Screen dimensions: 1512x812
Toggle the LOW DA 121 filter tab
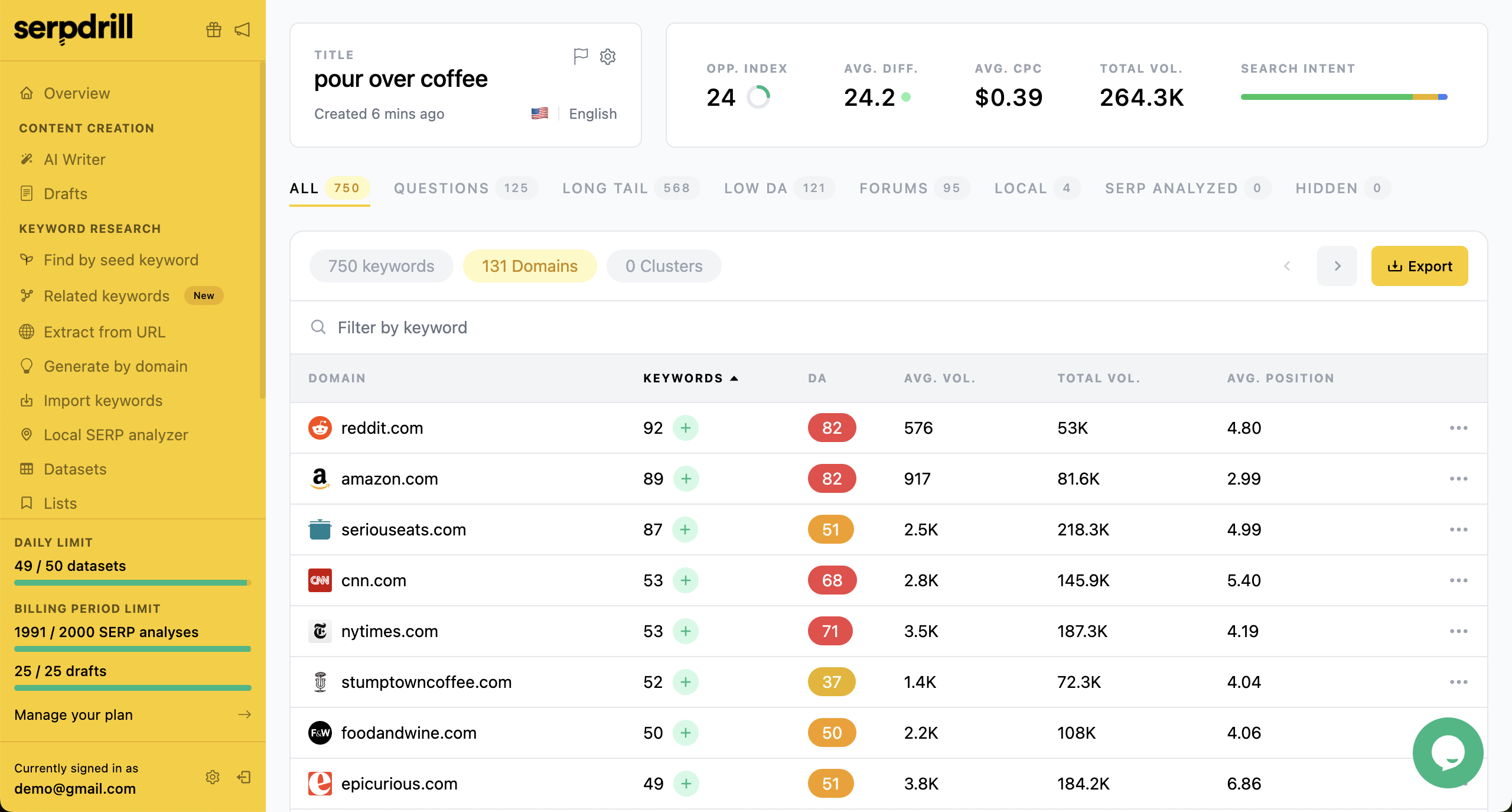click(x=775, y=188)
